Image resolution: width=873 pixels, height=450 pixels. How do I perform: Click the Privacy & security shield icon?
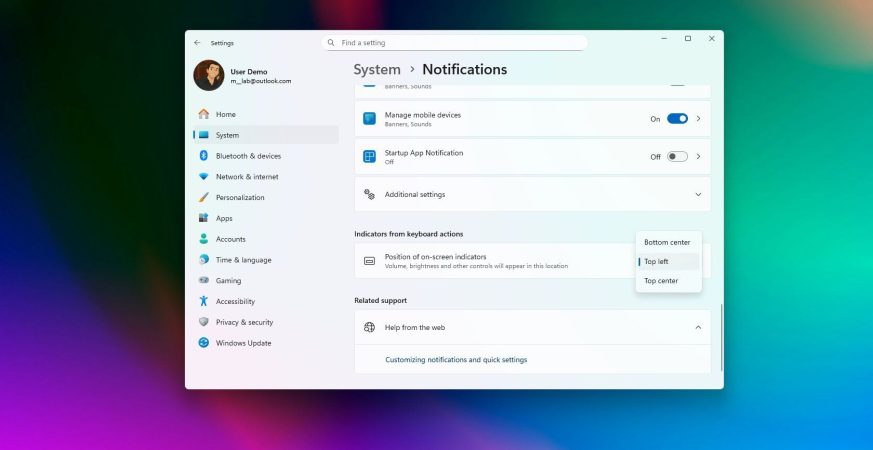tap(203, 322)
